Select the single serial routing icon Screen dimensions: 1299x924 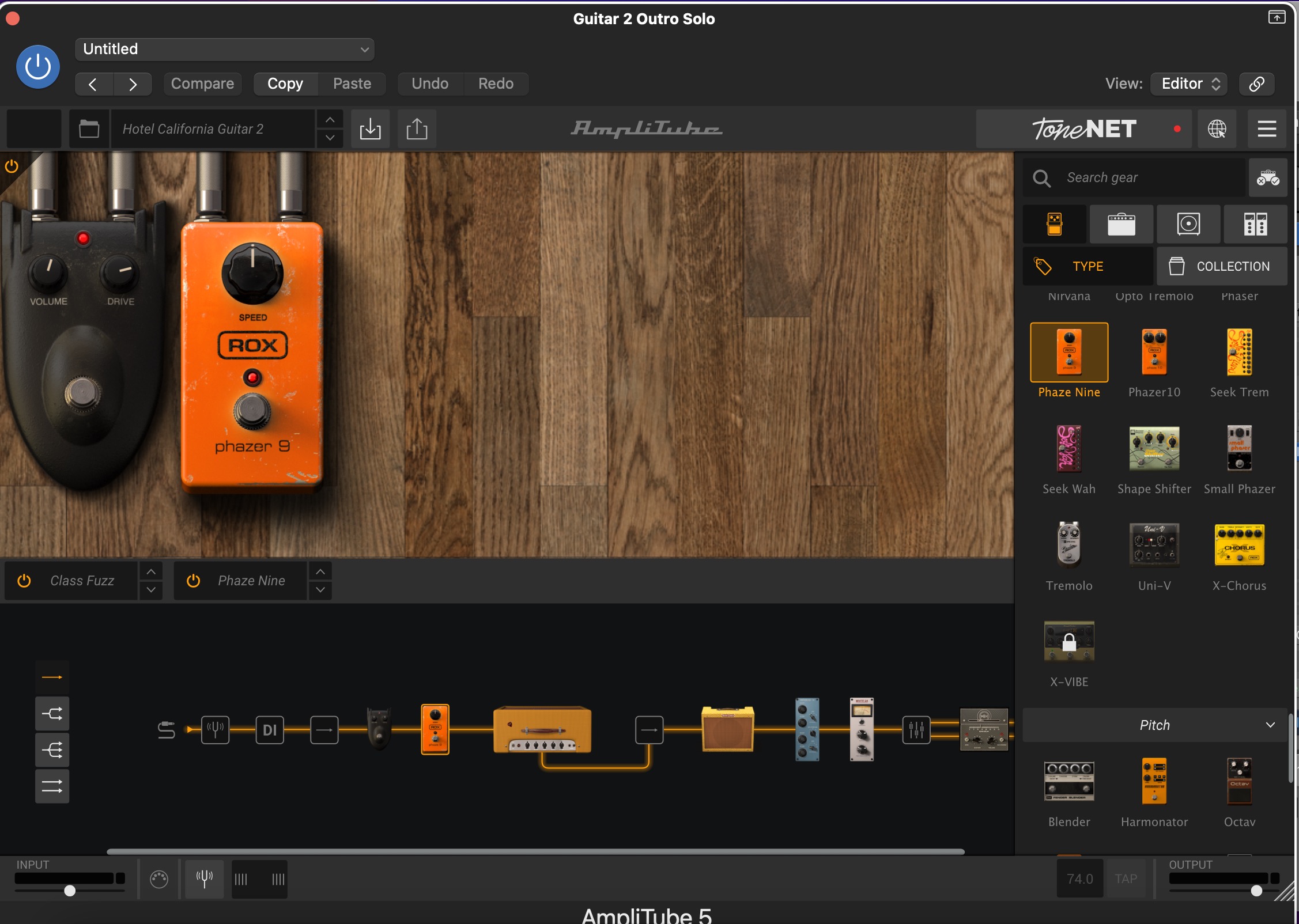(52, 677)
